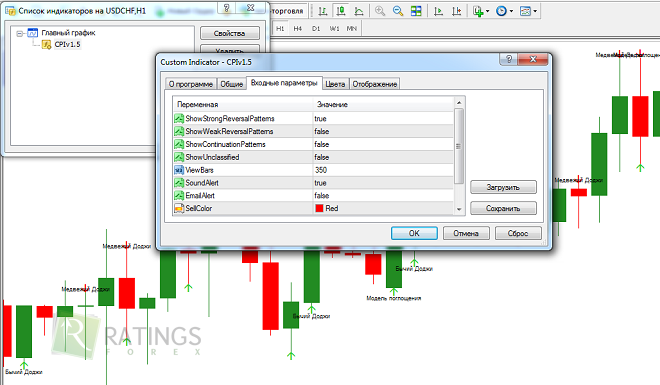The height and width of the screenshot is (385, 660).
Task: Open the Цвета tab
Action: [335, 84]
